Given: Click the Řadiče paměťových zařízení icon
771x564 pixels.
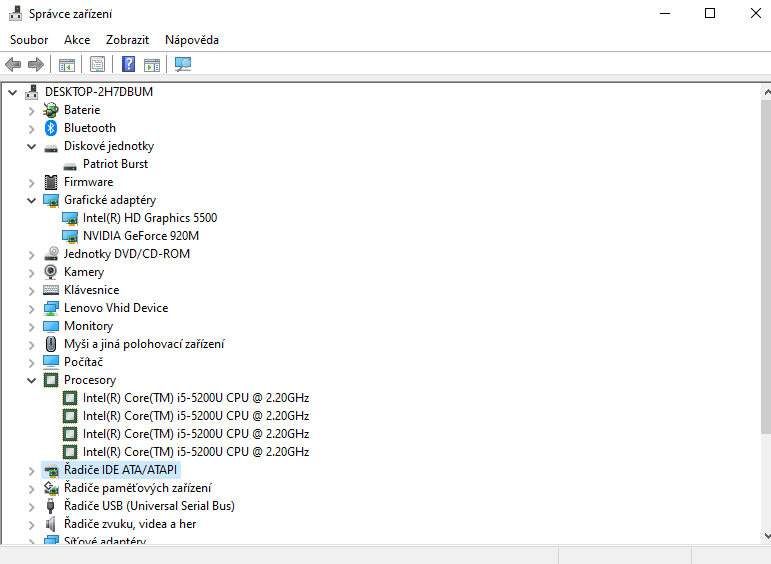Looking at the screenshot, I should pyautogui.click(x=51, y=488).
